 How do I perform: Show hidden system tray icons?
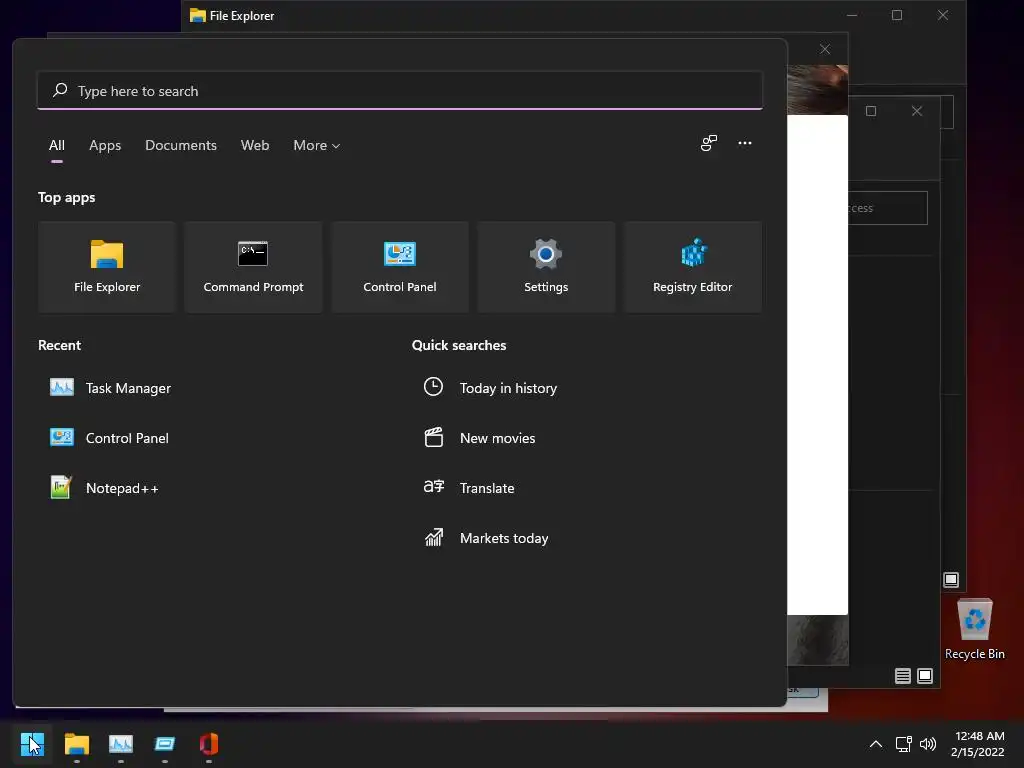coord(876,744)
